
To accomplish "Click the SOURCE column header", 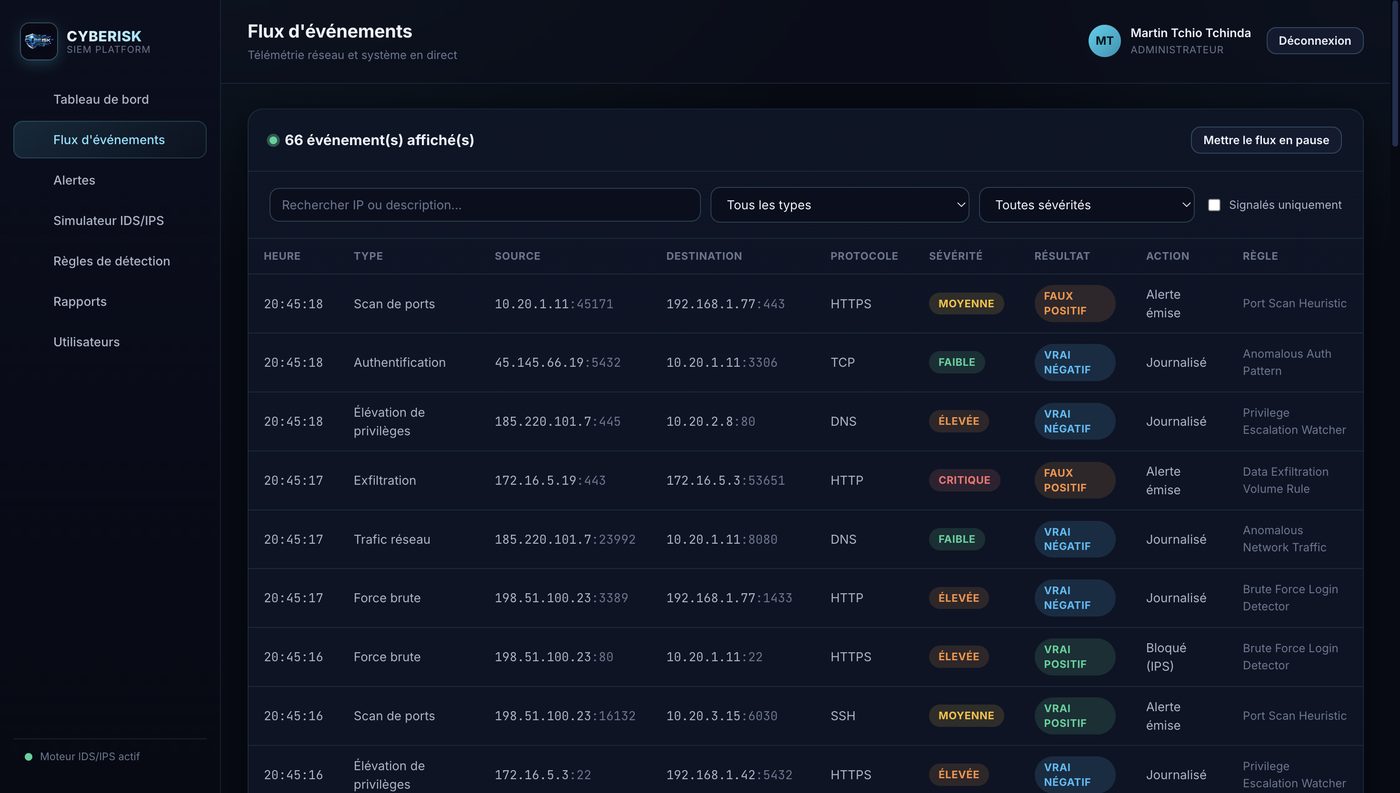I will click(517, 256).
